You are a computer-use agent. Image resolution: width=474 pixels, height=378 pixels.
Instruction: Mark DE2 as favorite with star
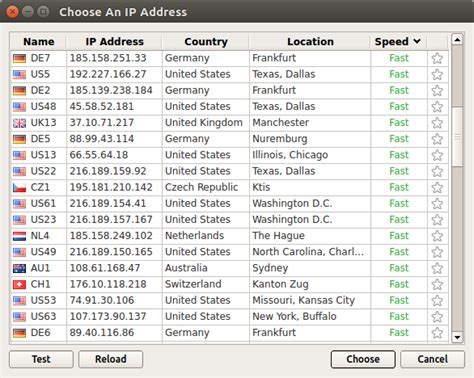pos(437,91)
